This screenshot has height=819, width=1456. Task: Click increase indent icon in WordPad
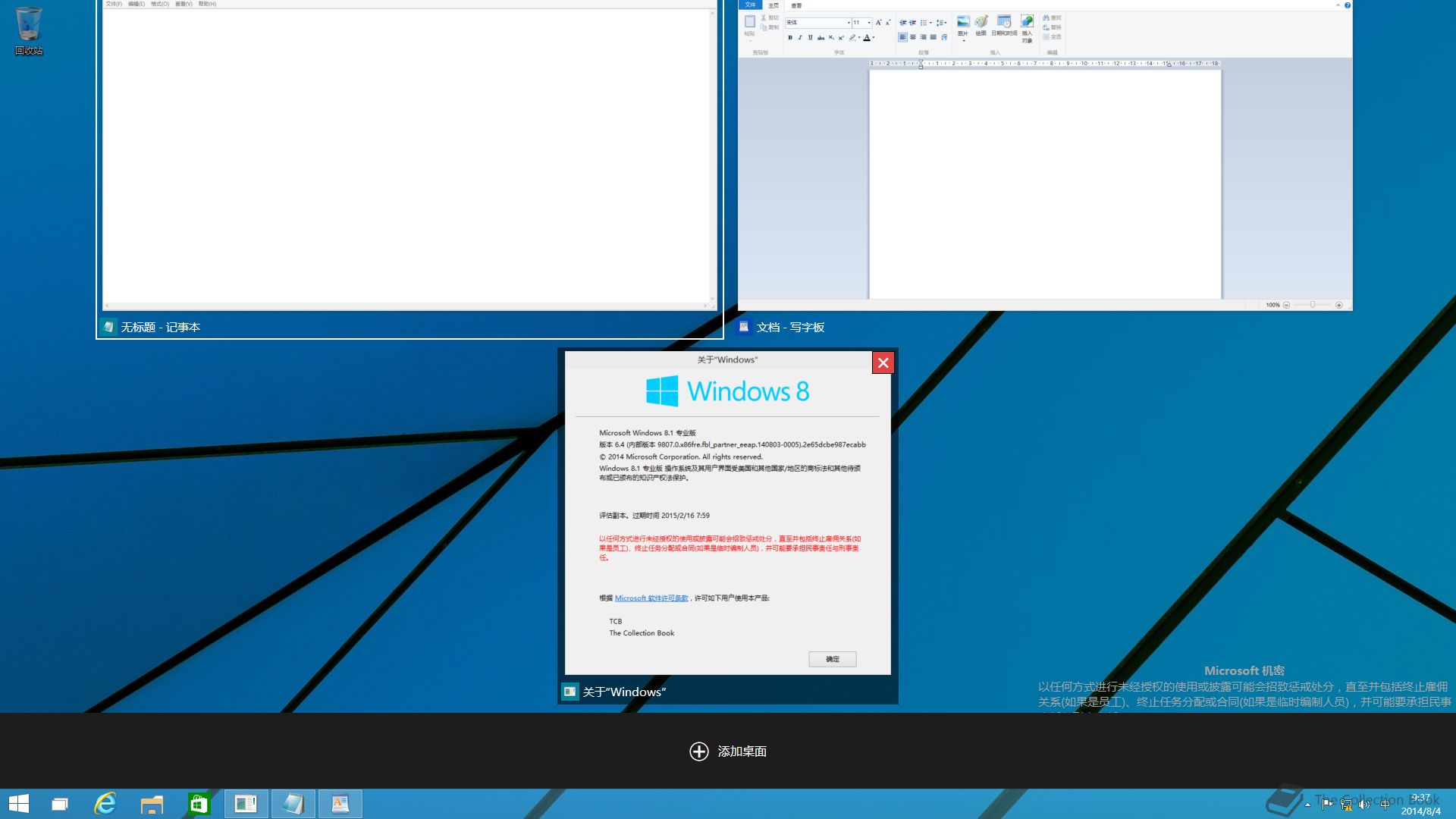(x=912, y=23)
